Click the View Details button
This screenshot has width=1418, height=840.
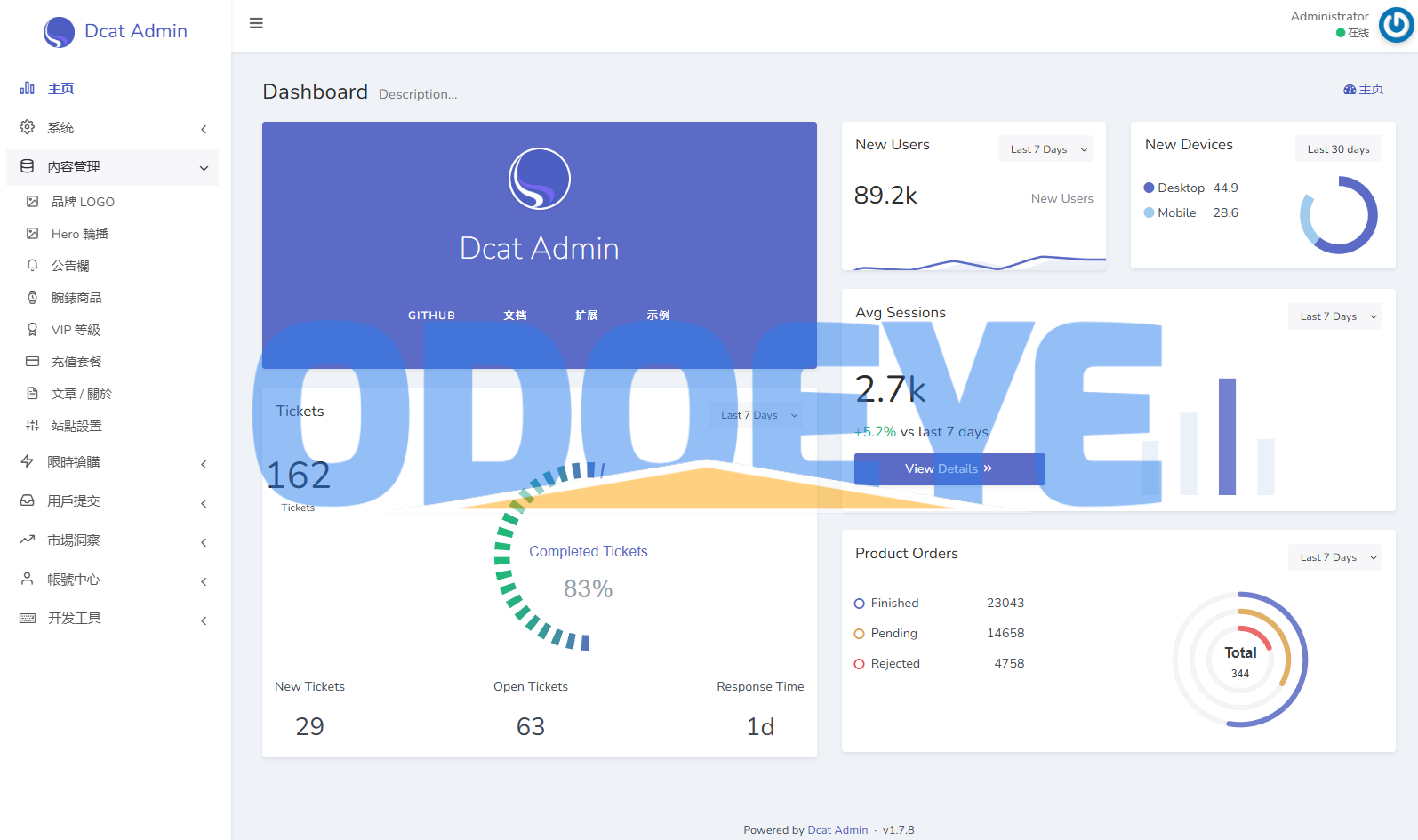949,468
